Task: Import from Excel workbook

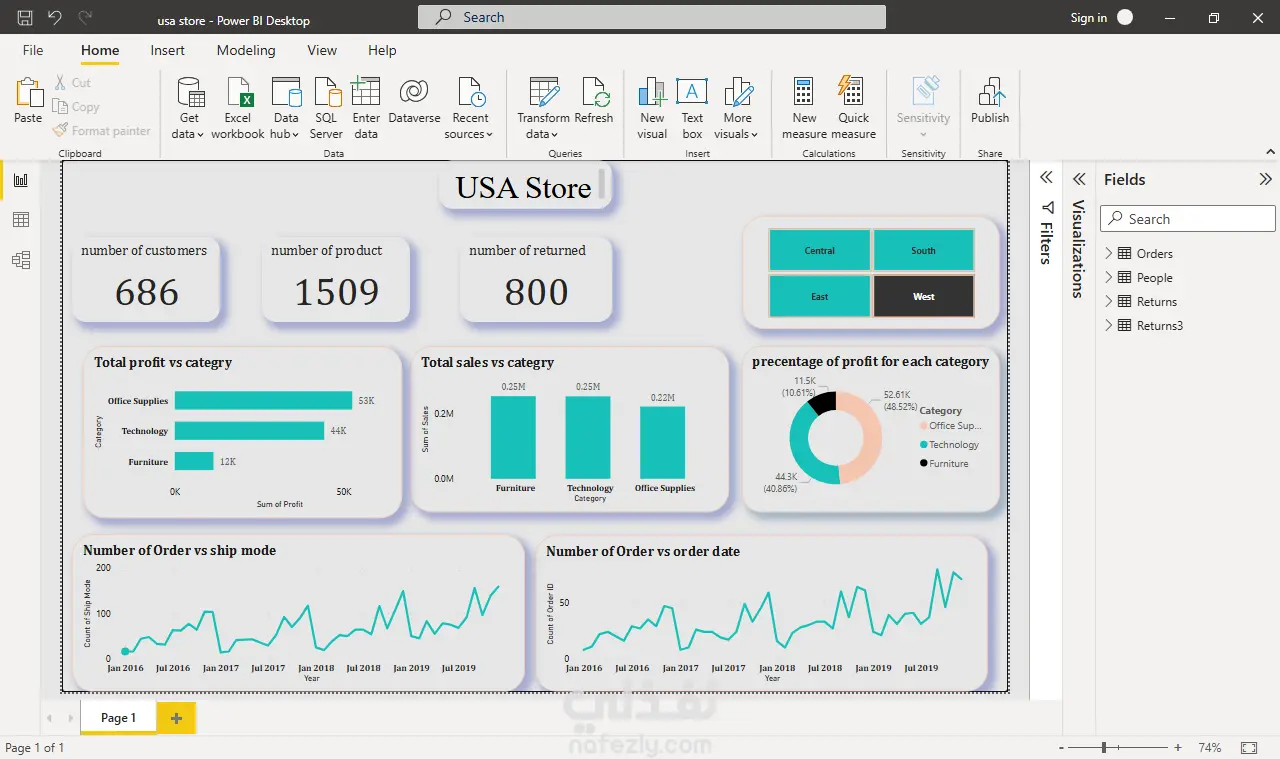Action: [238, 108]
